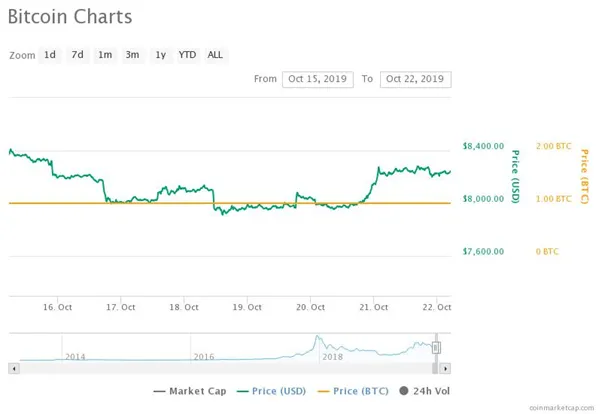Click the $7,600.00 axis value
Image resolution: width=602 pixels, height=414 pixels.
(x=483, y=252)
